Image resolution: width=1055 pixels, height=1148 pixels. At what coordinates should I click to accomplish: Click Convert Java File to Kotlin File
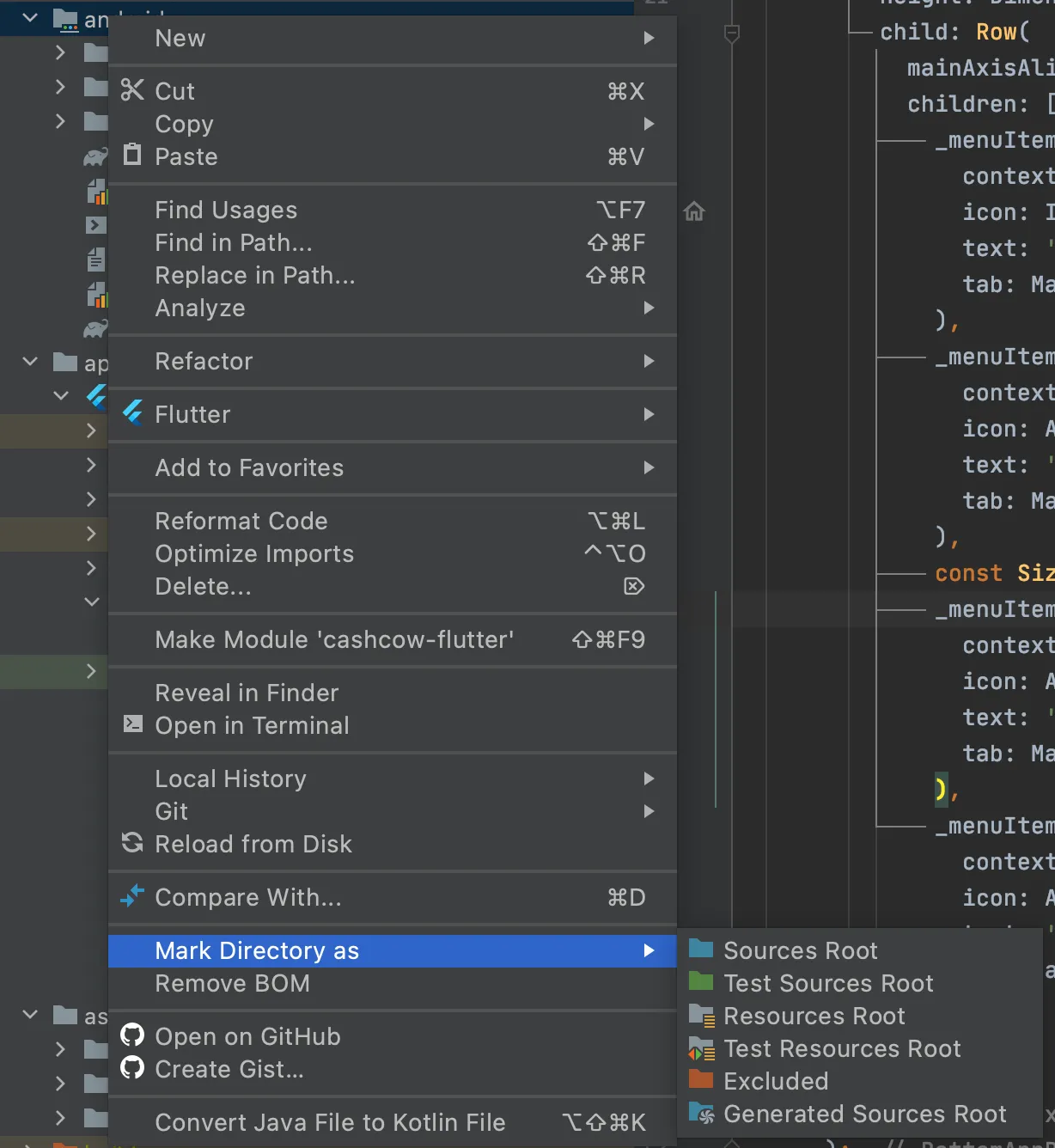(330, 1122)
